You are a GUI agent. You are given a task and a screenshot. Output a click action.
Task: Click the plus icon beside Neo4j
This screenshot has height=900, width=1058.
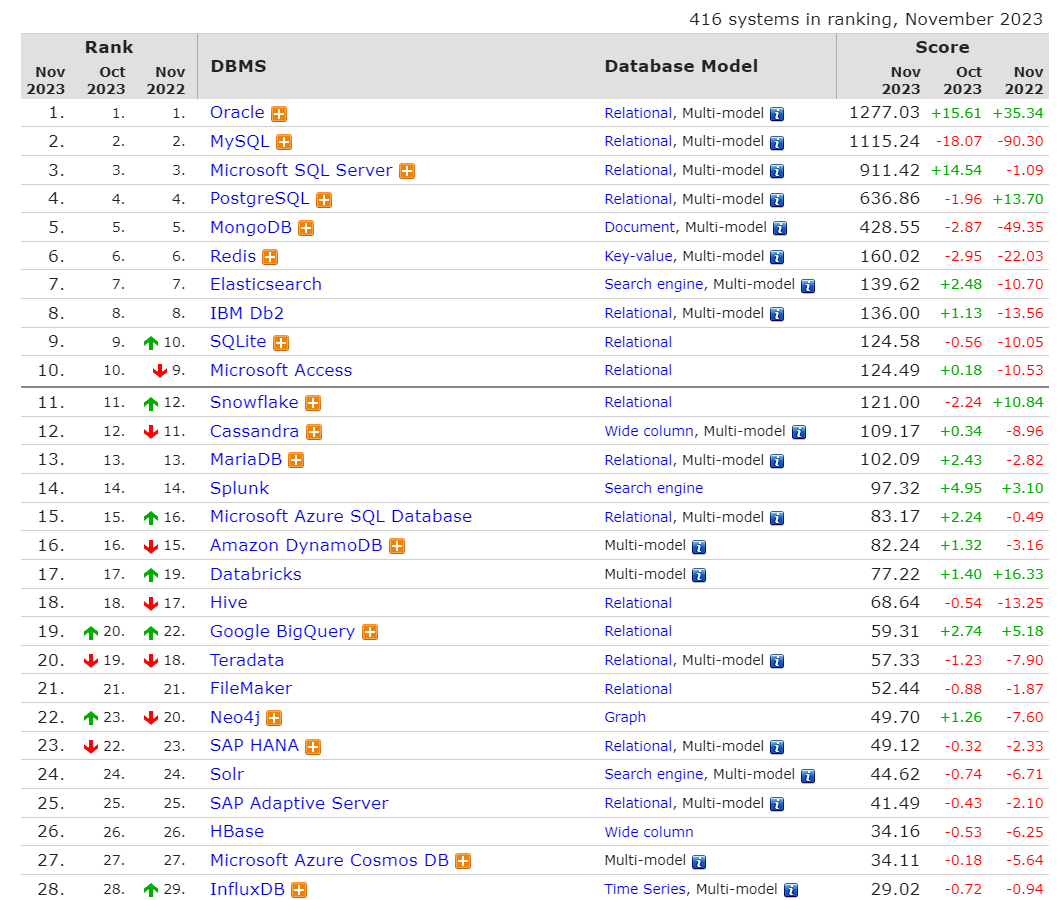tap(274, 718)
